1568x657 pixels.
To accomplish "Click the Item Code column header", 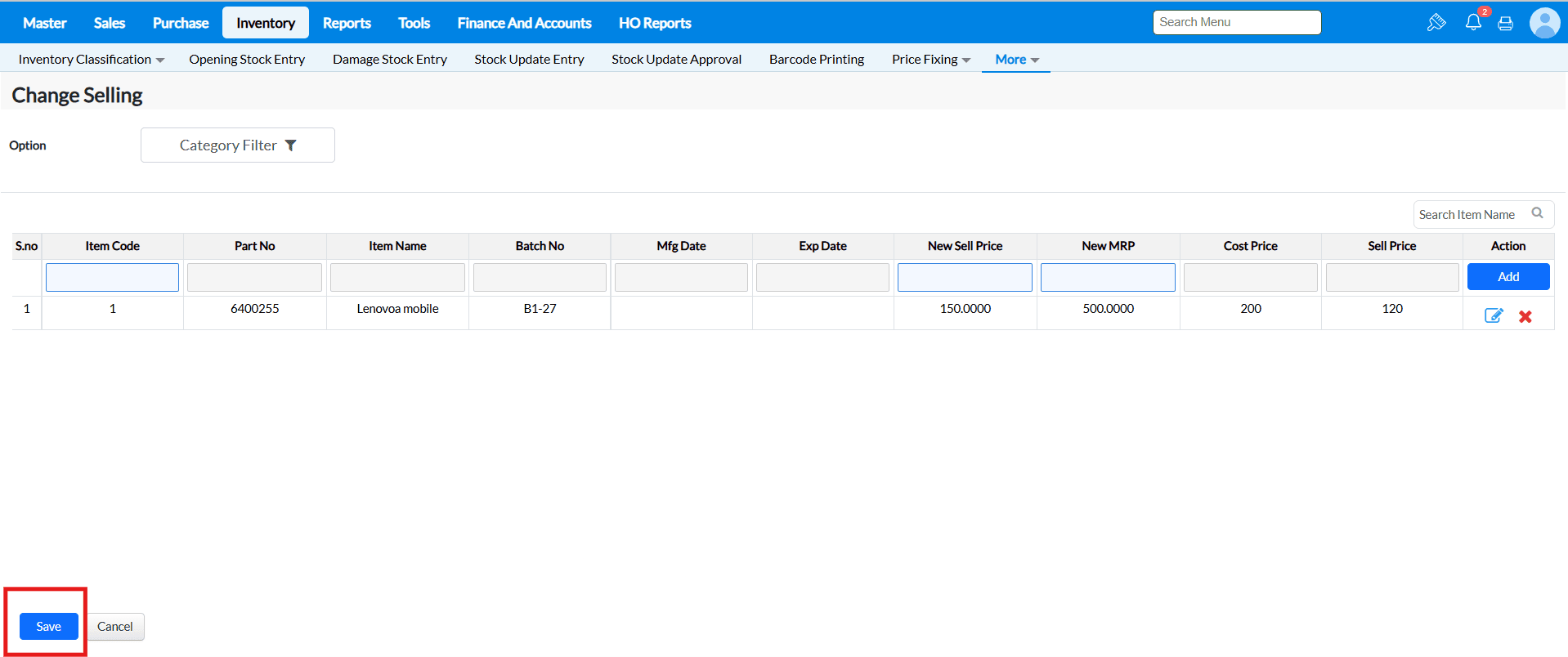I will click(112, 246).
